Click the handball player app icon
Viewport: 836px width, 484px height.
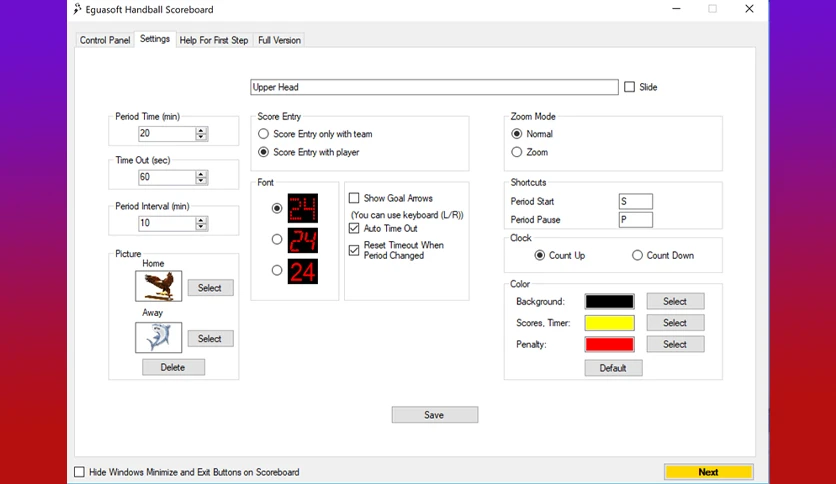[78, 9]
